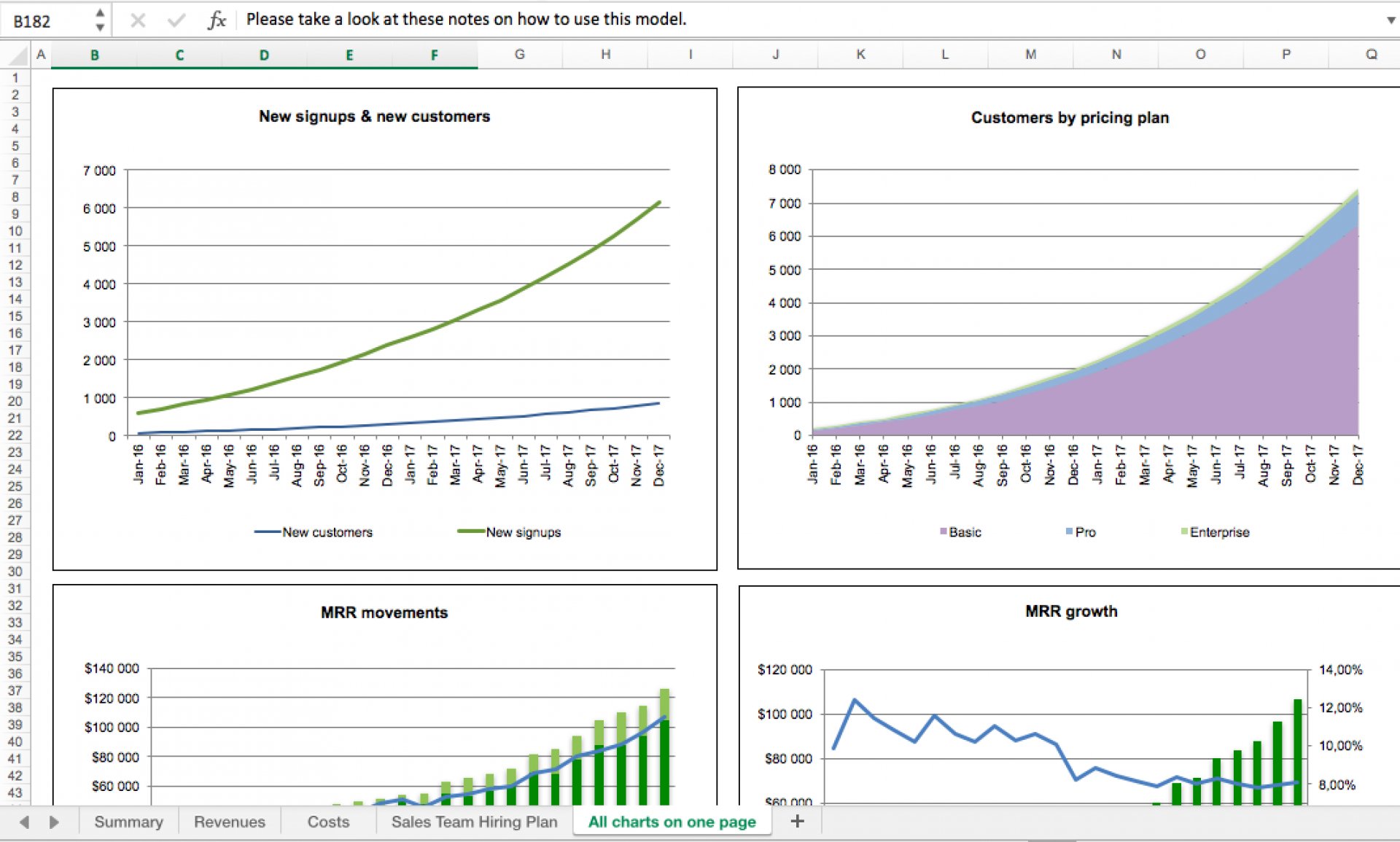This screenshot has height=842, width=1400.
Task: Switch to the Summary sheet tab
Action: [x=128, y=822]
